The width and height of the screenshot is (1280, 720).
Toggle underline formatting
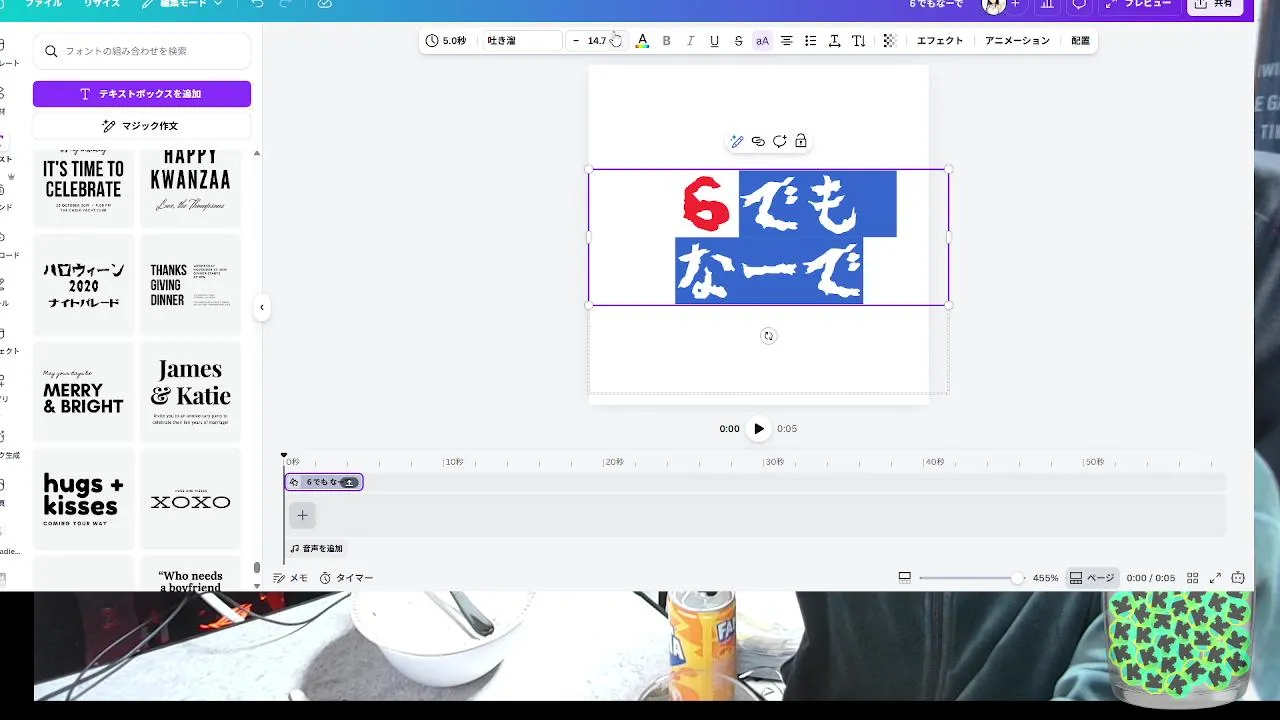(714, 41)
